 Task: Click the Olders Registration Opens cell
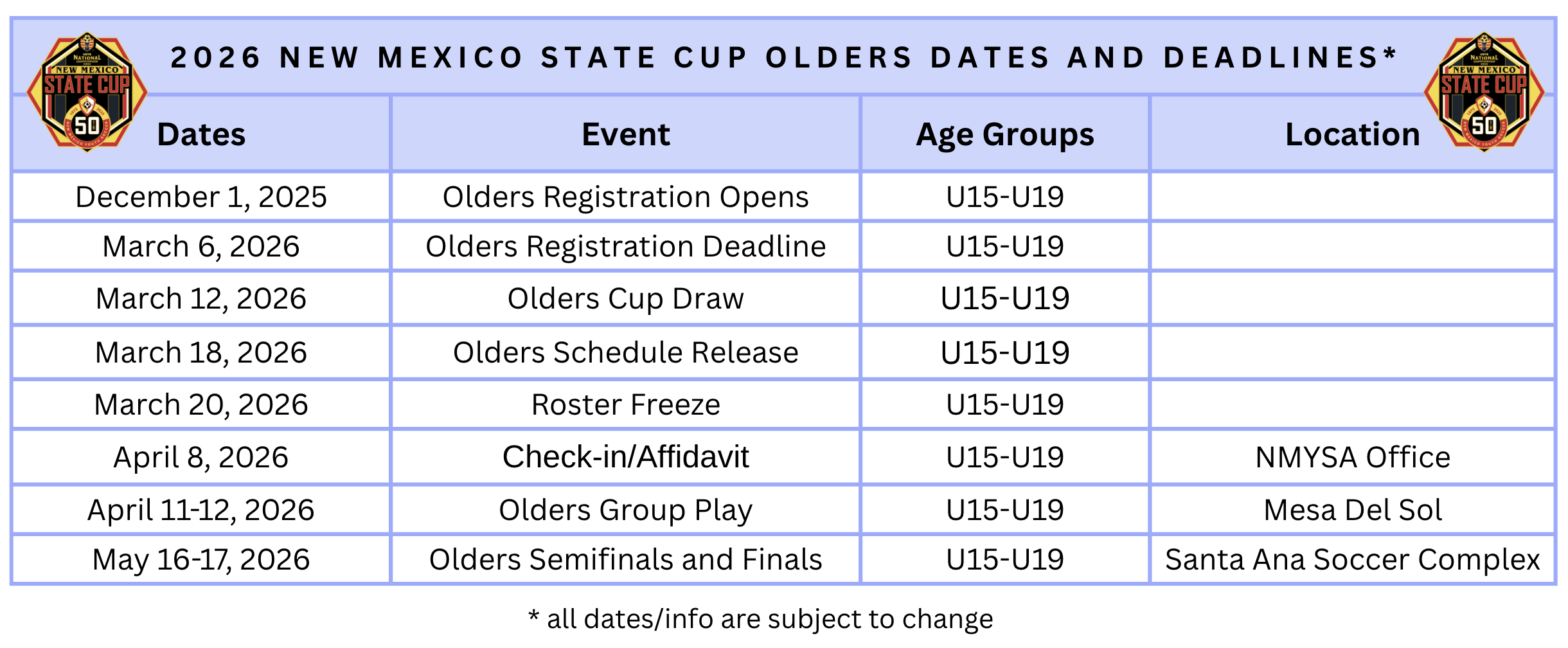(625, 197)
